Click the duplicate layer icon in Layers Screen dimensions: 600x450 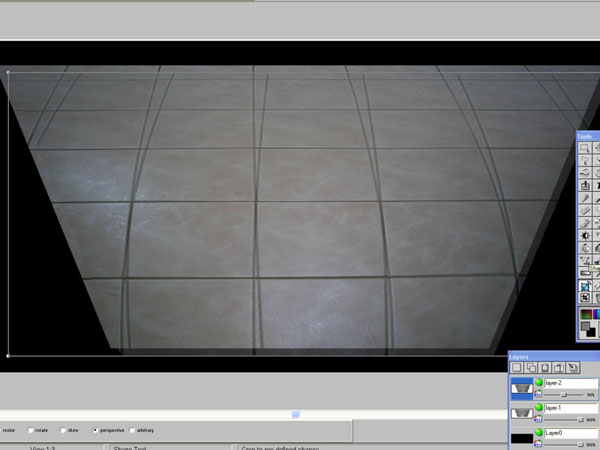click(531, 368)
